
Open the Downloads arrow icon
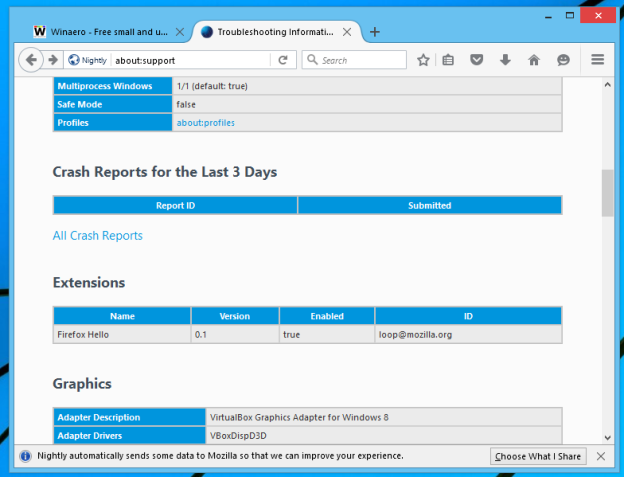pos(505,60)
